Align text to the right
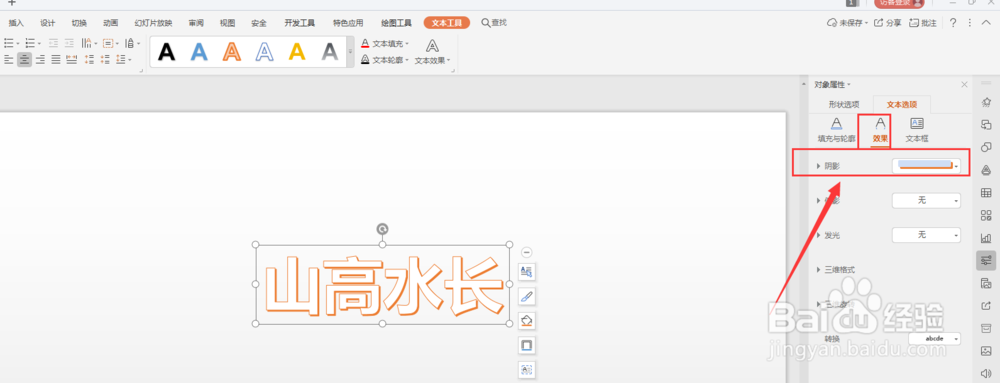The width and height of the screenshot is (1000, 383). click(40, 59)
